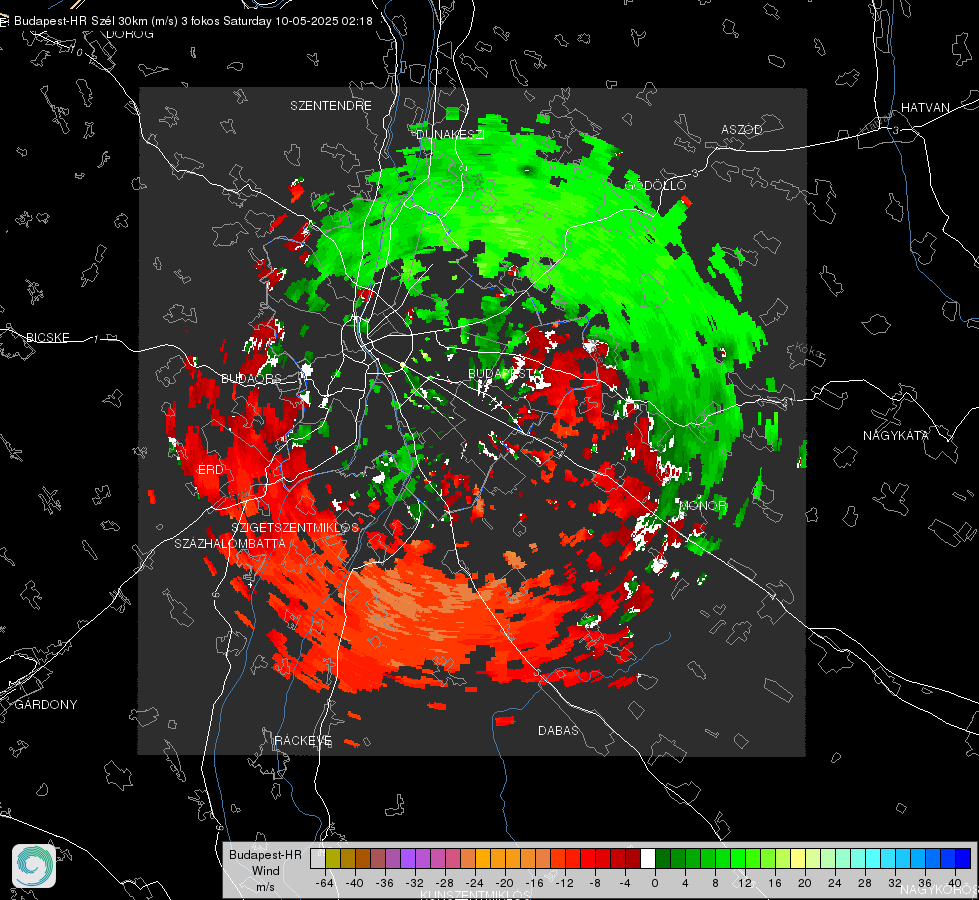The width and height of the screenshot is (979, 900).
Task: Click the -24 legend scale value
Action: [475, 883]
